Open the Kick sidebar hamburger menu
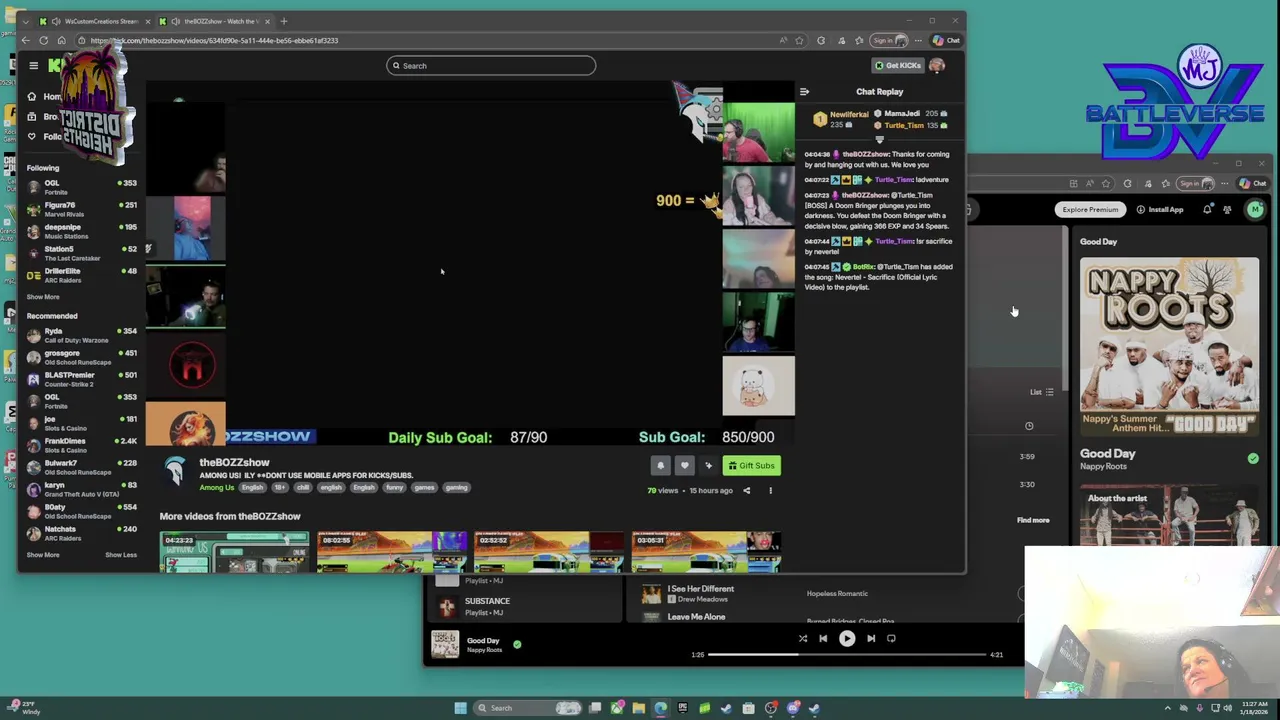1280x720 pixels. coord(33,66)
